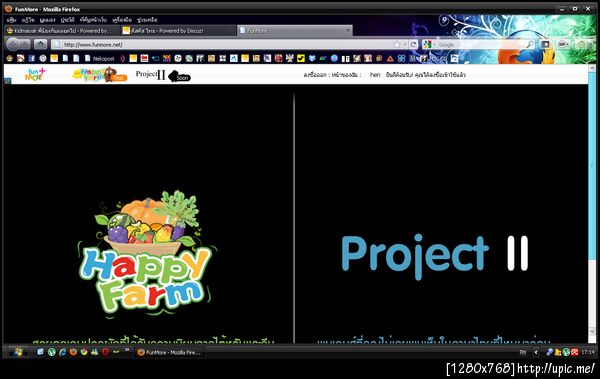600x379 pixels.
Task: Expand the hidden quick launch items chevron
Action: (127, 350)
